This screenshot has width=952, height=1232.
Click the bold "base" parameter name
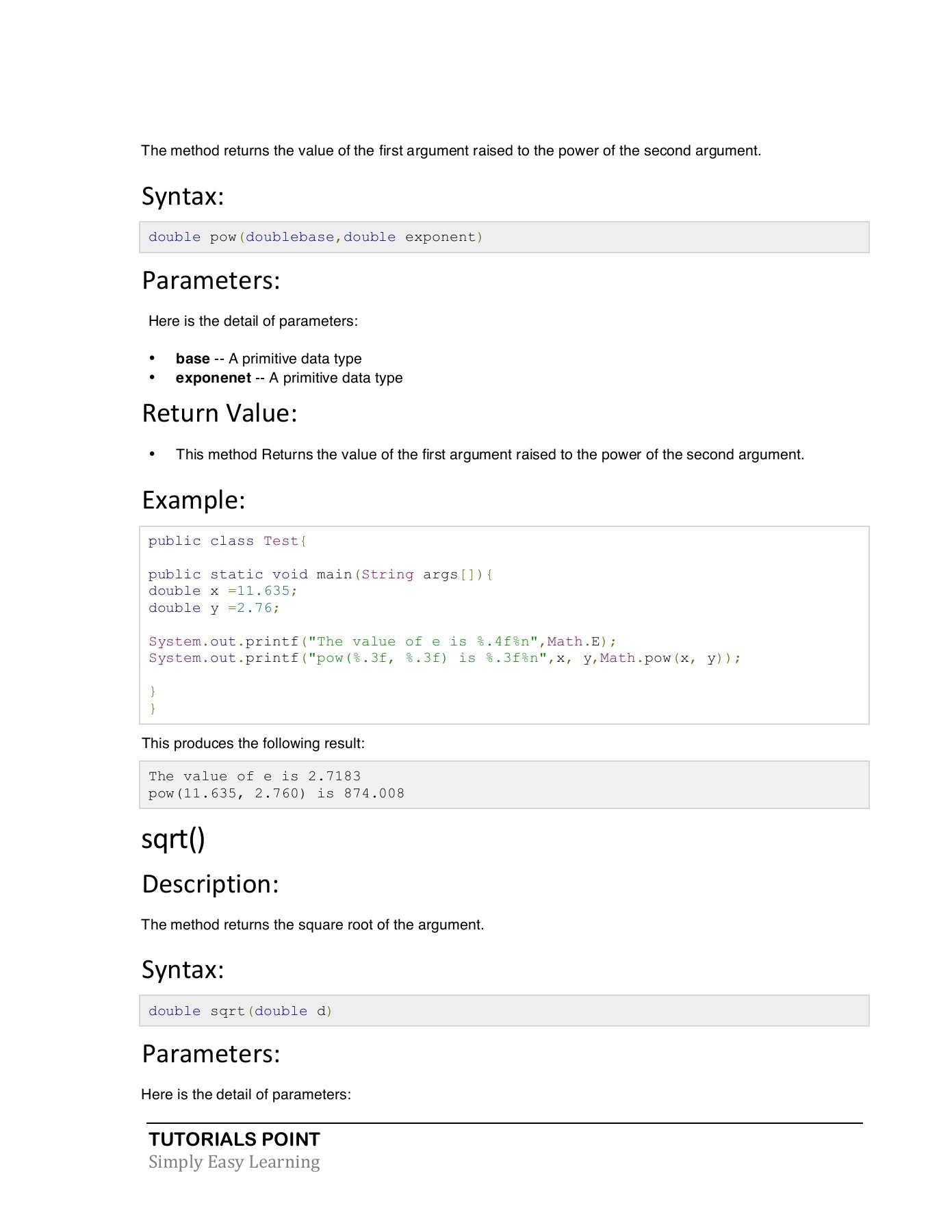(x=192, y=359)
